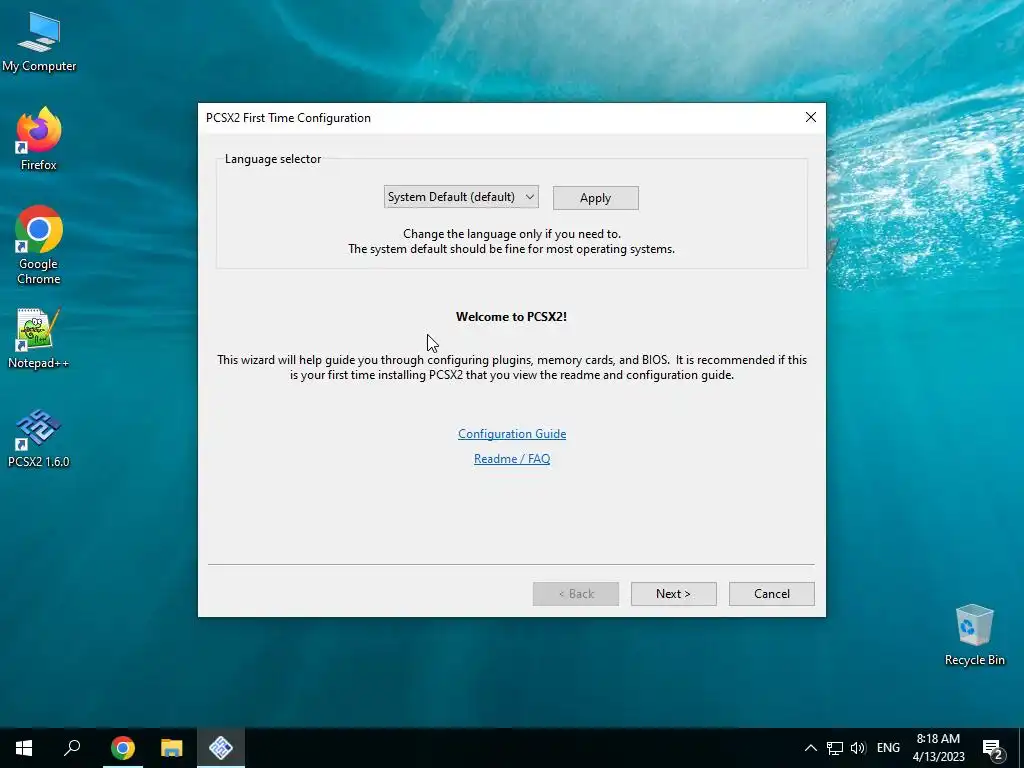Click the Apply language button

coord(596,198)
